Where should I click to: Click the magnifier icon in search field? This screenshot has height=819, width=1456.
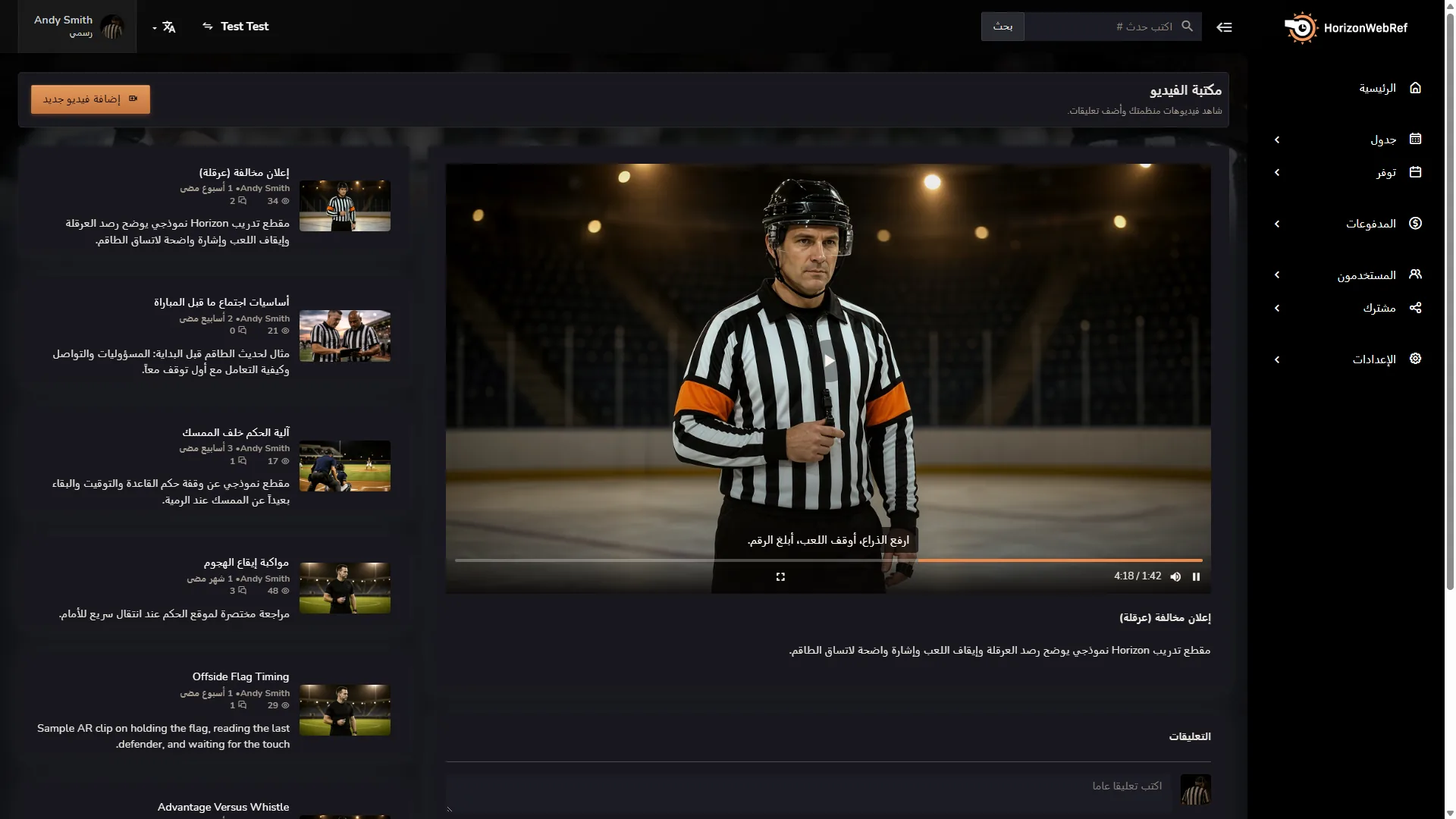pyautogui.click(x=1188, y=27)
